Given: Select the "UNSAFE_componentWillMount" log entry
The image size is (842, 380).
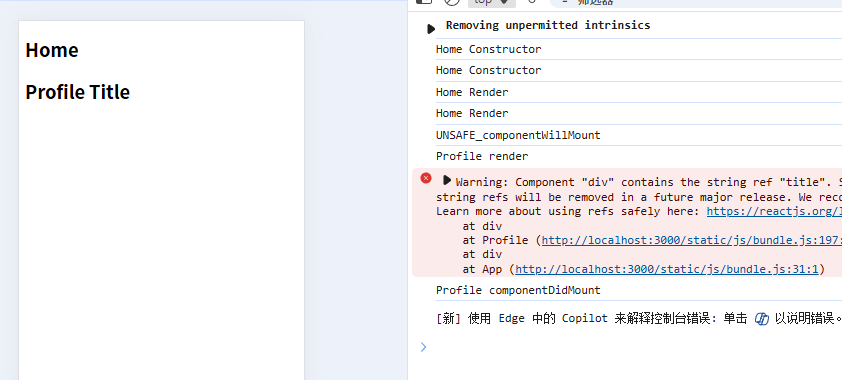Looking at the screenshot, I should (518, 135).
